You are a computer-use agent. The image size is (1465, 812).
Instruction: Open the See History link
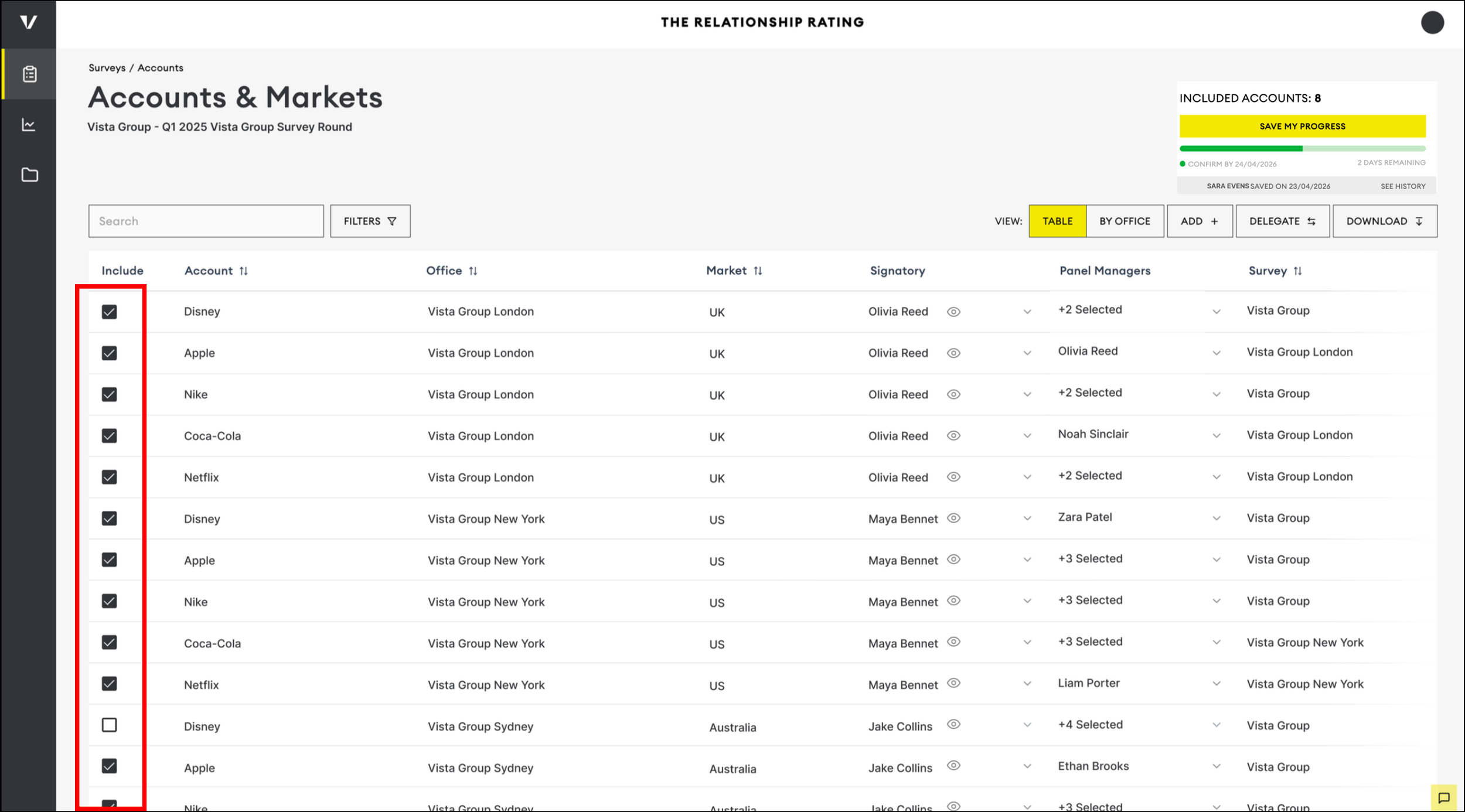tap(1403, 186)
